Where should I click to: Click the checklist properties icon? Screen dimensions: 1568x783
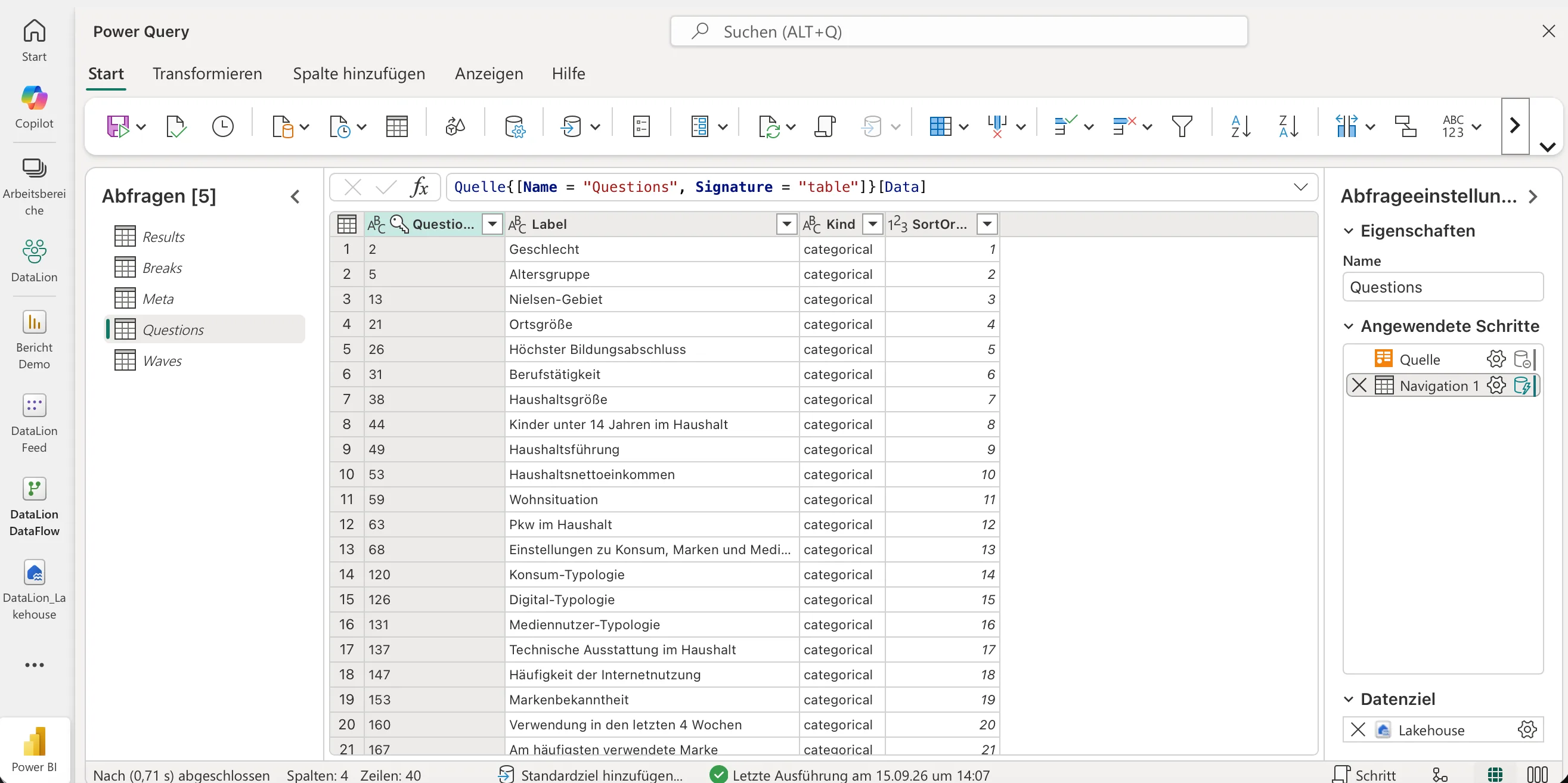tap(642, 126)
